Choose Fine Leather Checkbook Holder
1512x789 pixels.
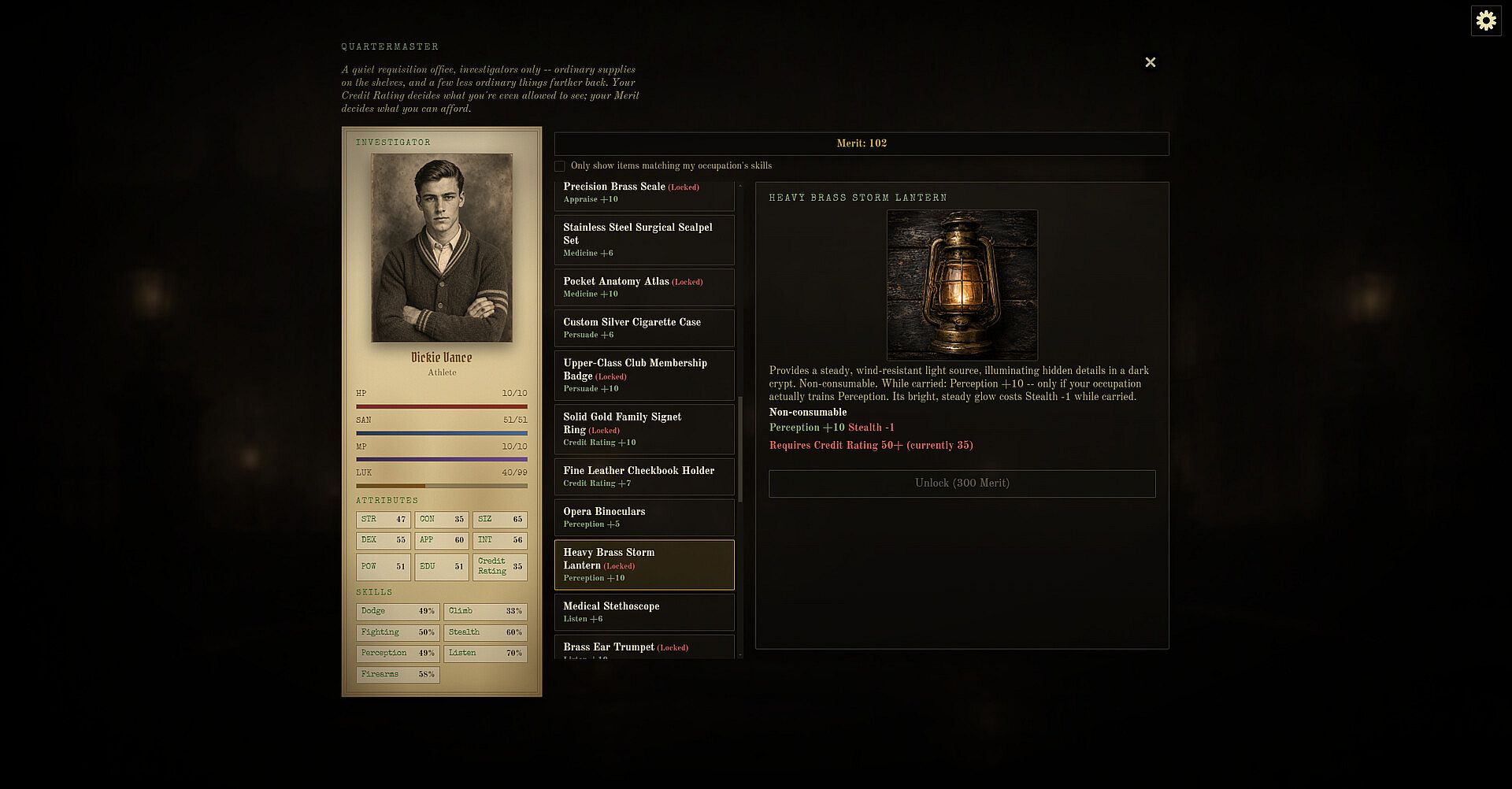pyautogui.click(x=644, y=476)
